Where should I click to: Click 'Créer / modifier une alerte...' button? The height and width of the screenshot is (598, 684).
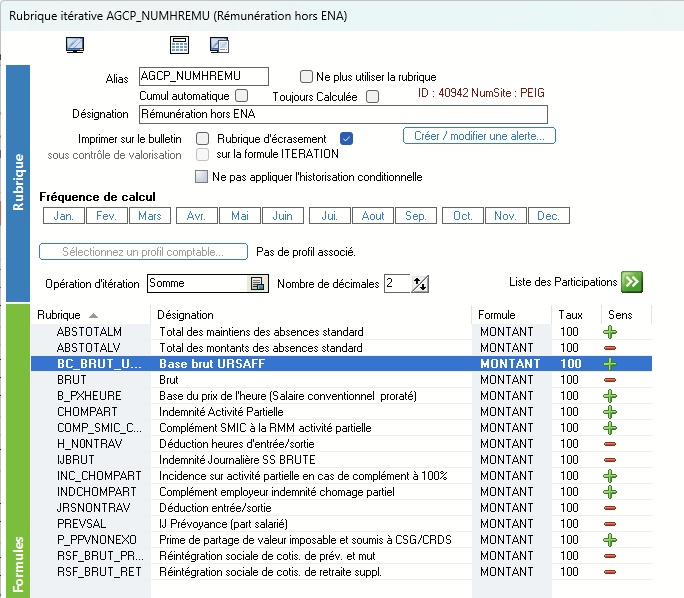point(479,136)
